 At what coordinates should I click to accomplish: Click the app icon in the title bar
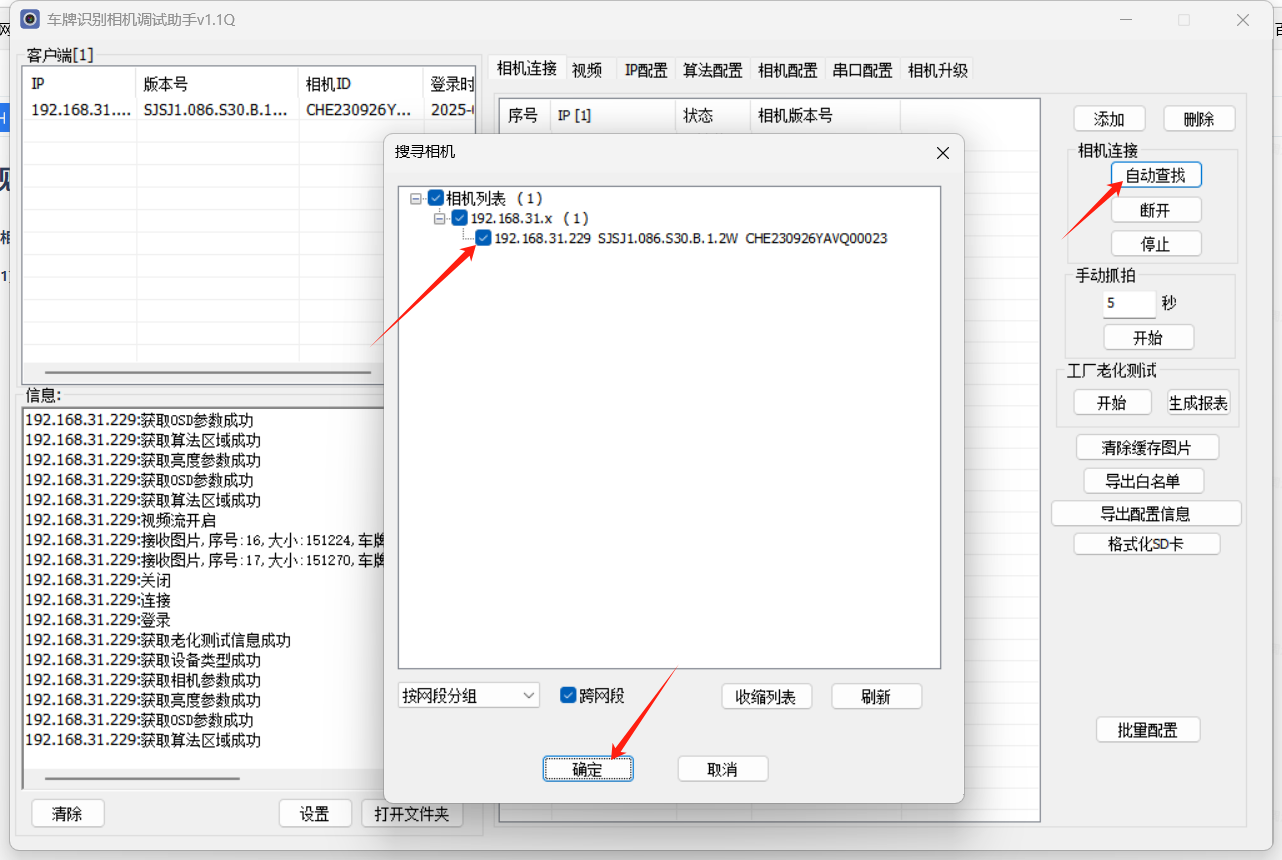[x=30, y=19]
